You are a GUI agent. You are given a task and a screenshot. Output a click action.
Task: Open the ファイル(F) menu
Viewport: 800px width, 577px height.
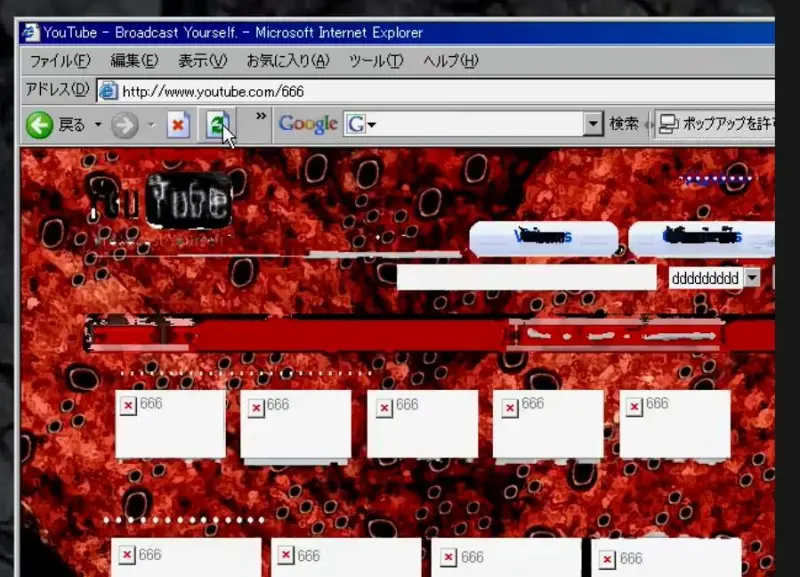coord(60,61)
